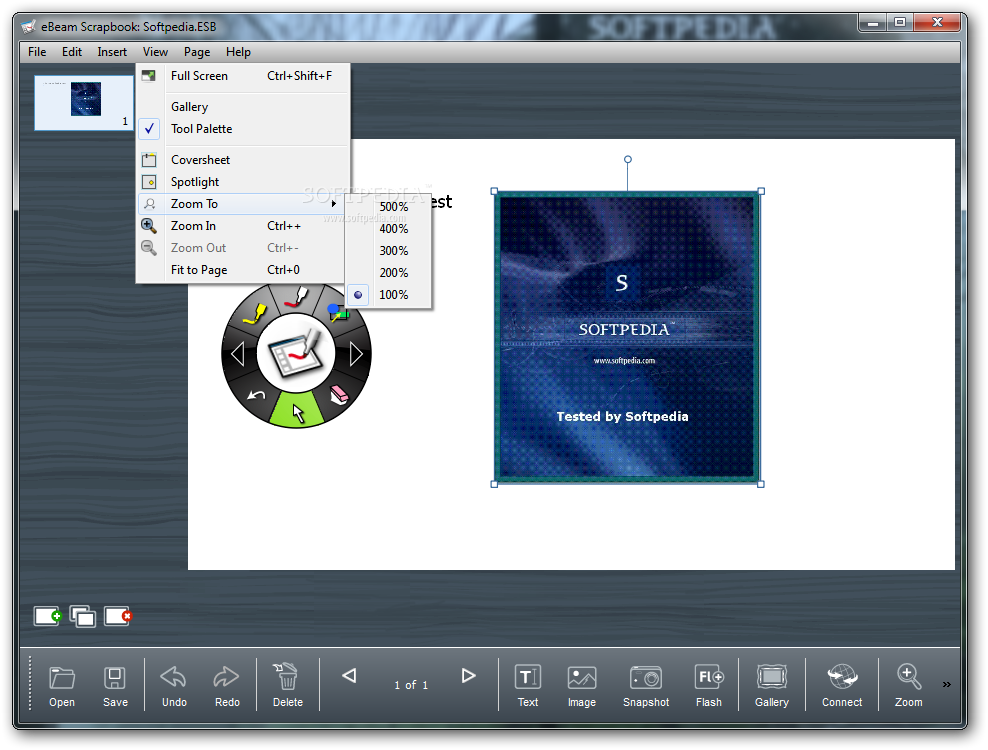Image resolution: width=988 pixels, height=750 pixels.
Task: Select the 100% zoom radio option
Action: [388, 294]
